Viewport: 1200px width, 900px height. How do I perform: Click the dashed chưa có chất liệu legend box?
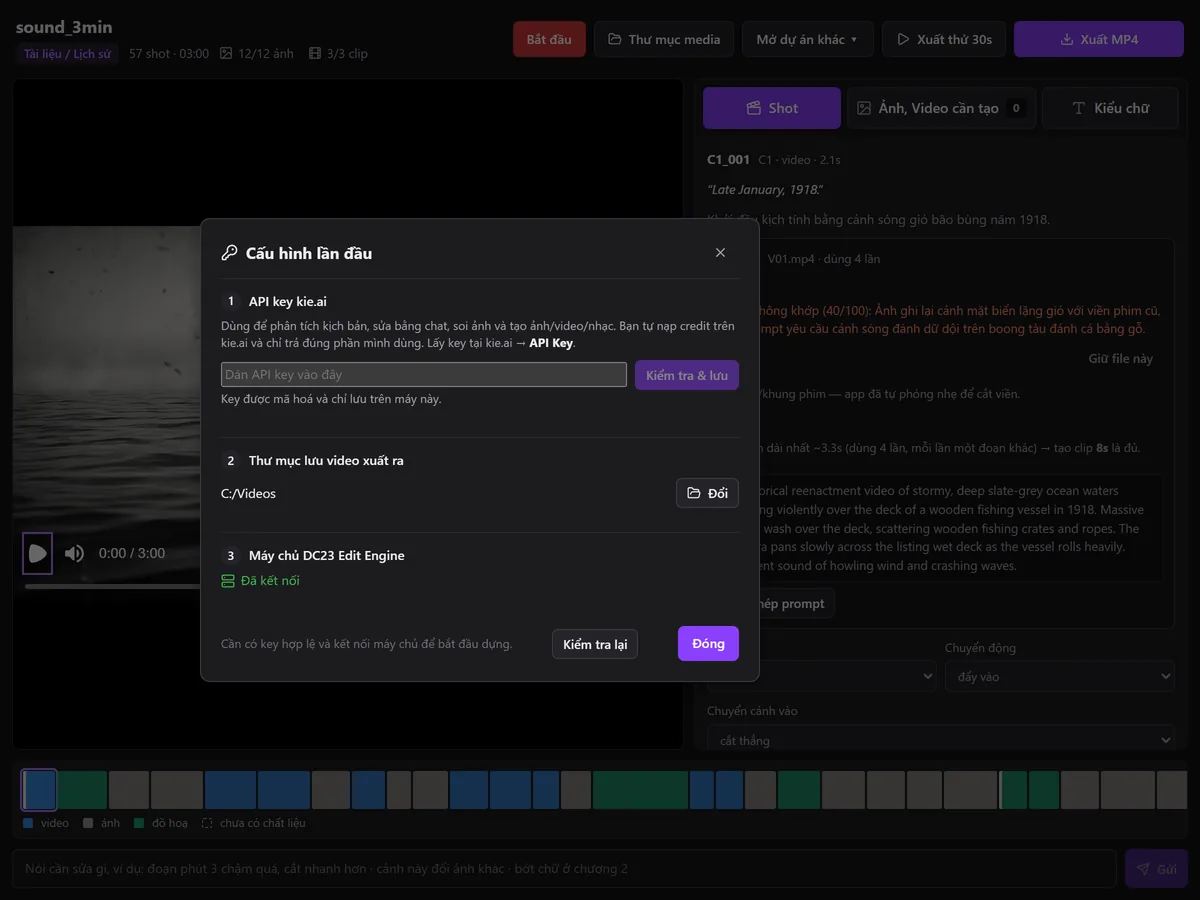coord(207,823)
